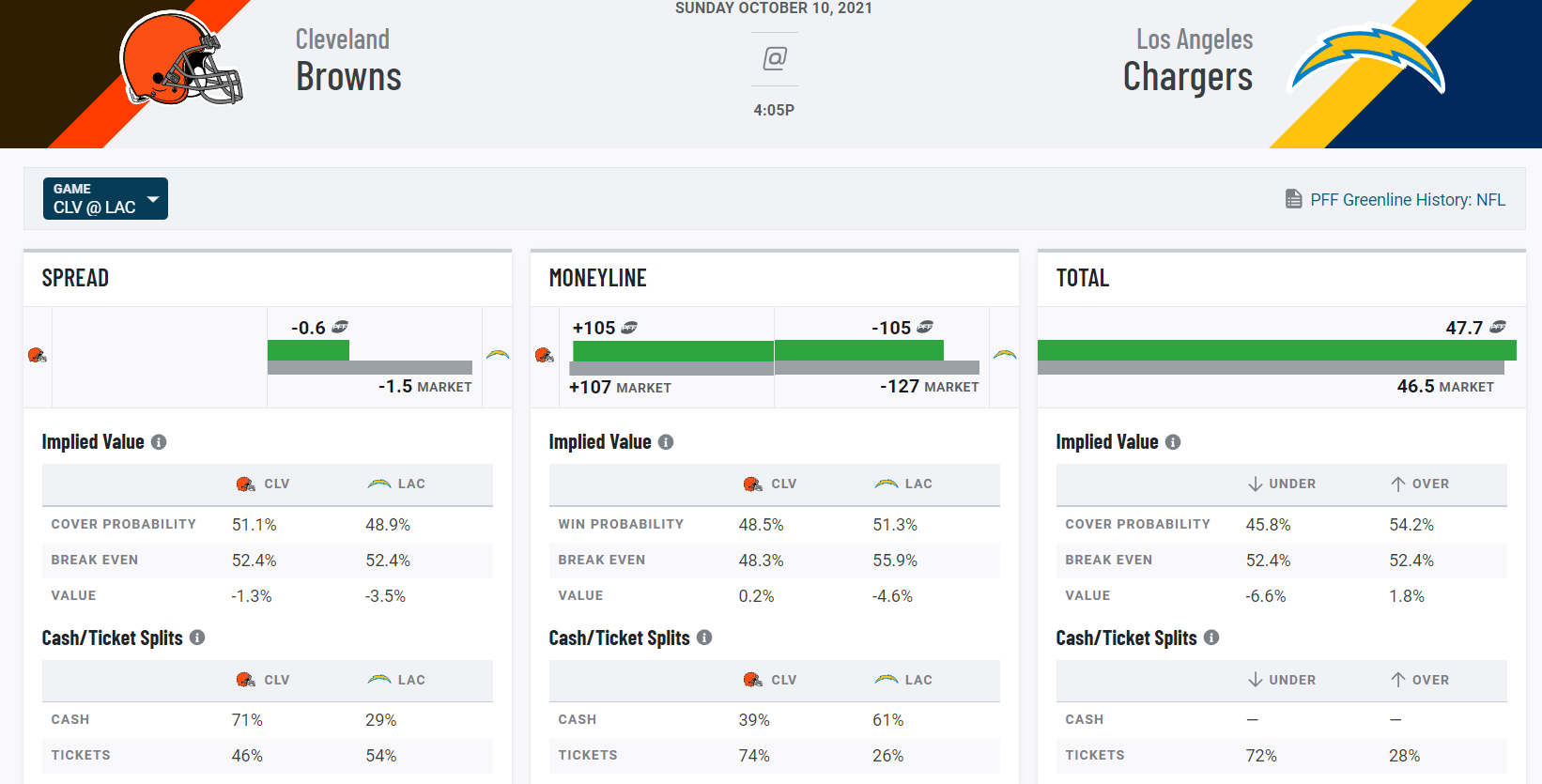This screenshot has height=784, width=1542.
Task: Show info for Spread Implied Value
Action: click(159, 442)
